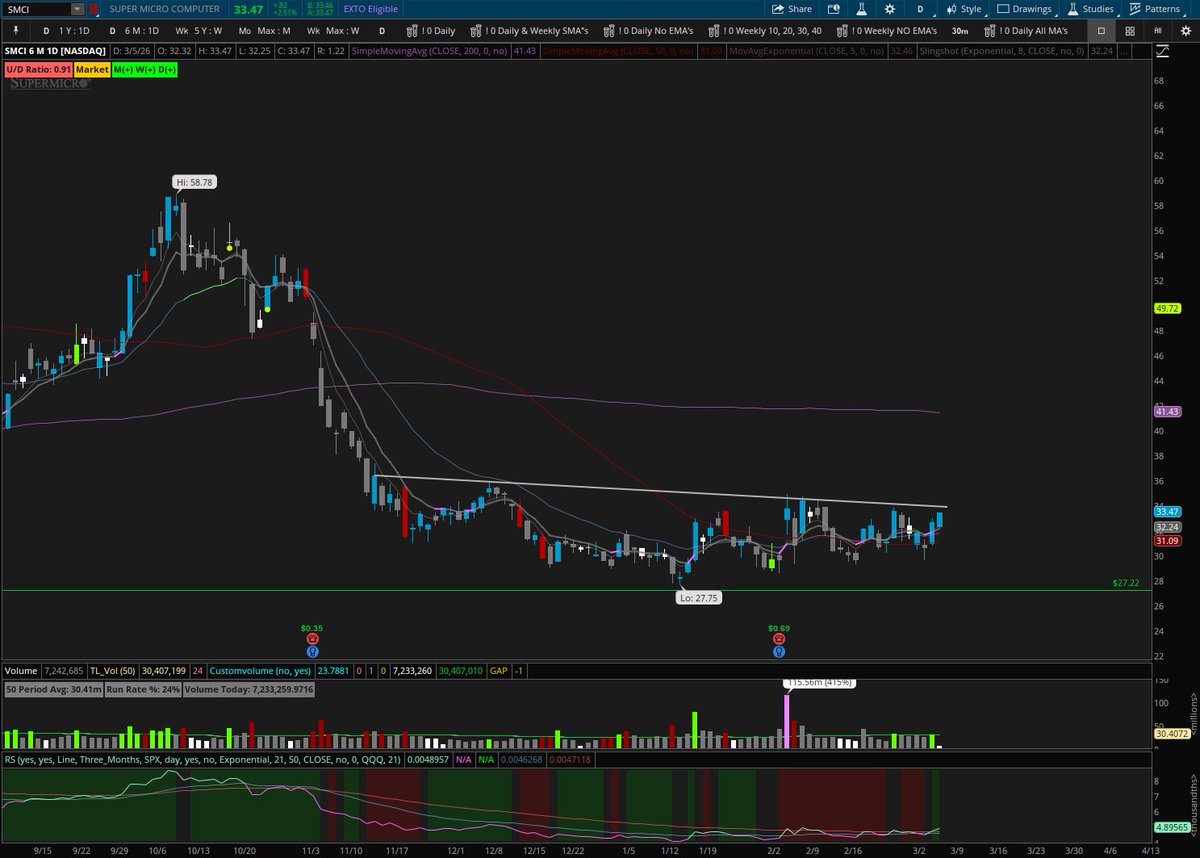Click the 50 Period Avg: 30.41m label
Image resolution: width=1200 pixels, height=858 pixels.
52,689
